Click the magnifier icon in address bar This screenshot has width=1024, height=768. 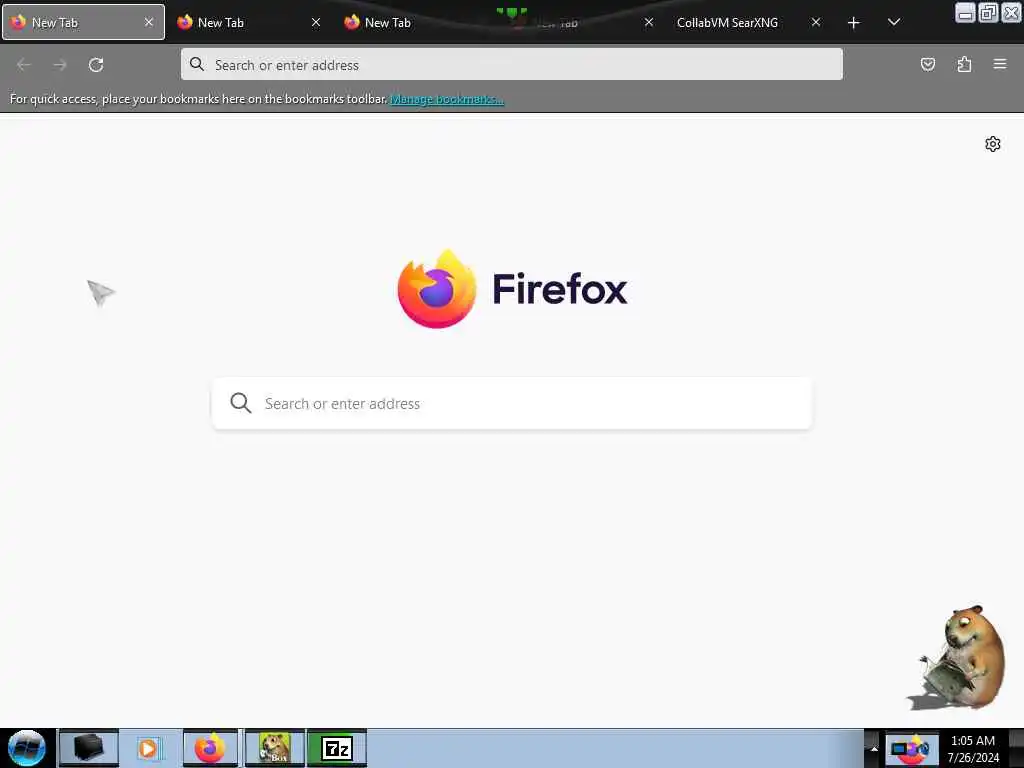click(197, 64)
